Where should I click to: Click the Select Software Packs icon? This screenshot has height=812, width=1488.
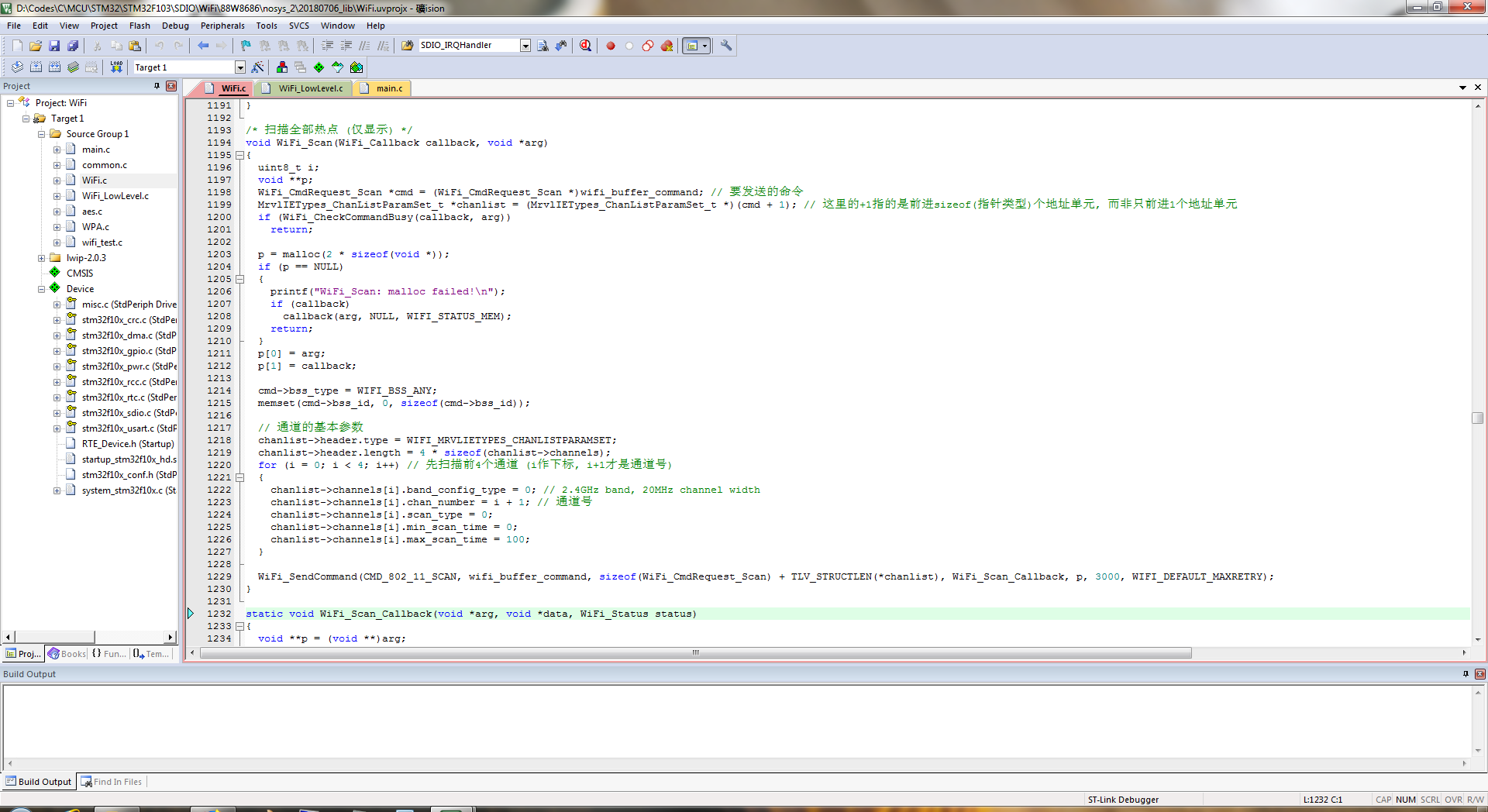(x=338, y=67)
